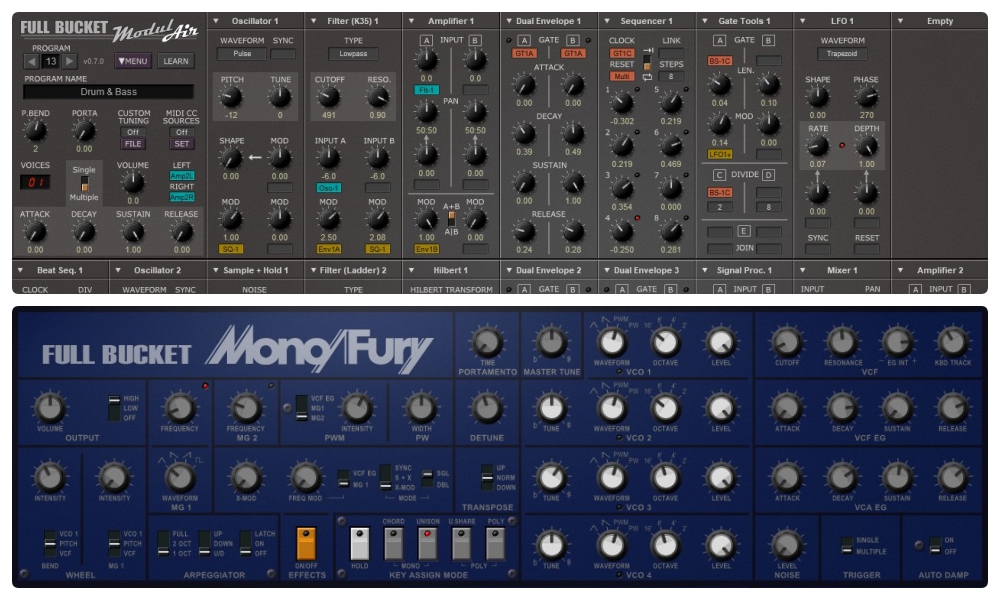This screenshot has height=600, width=1000.
Task: Flip the Output High/Low/Off switch
Action: click(x=114, y=408)
